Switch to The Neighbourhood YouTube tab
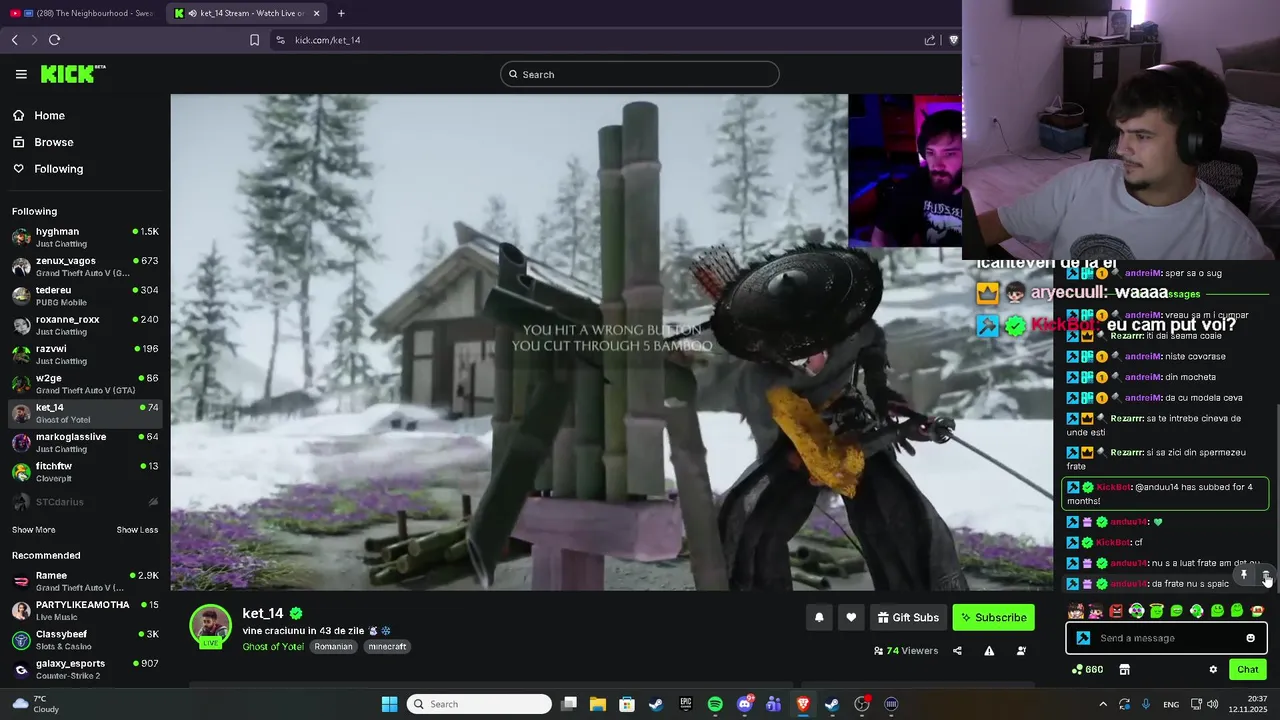Viewport: 1280px width, 720px height. click(82, 13)
